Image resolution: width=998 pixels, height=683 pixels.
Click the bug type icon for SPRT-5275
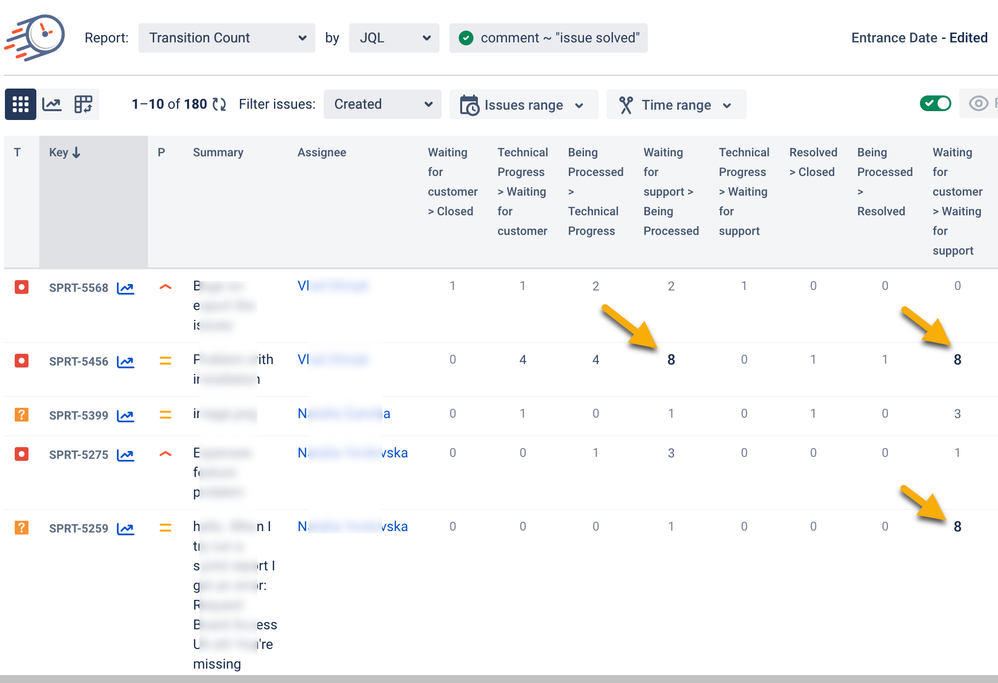tap(21, 454)
